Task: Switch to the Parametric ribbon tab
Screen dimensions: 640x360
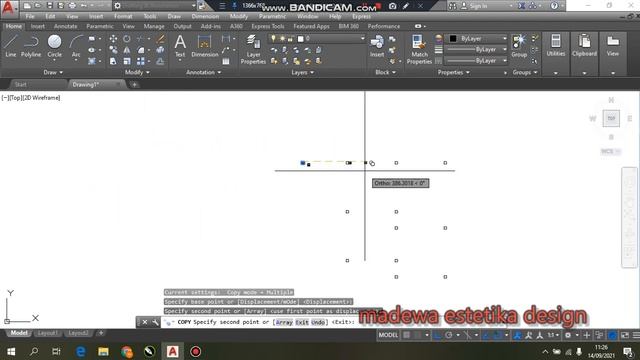Action: (100, 26)
